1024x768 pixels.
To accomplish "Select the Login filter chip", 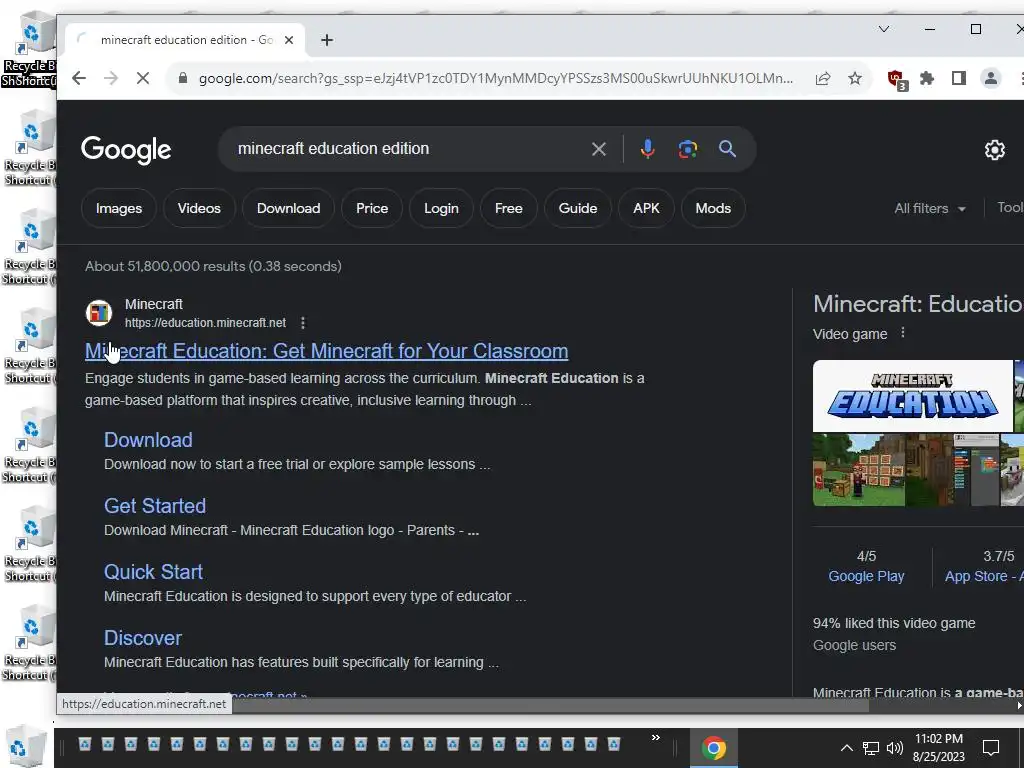I will [441, 208].
